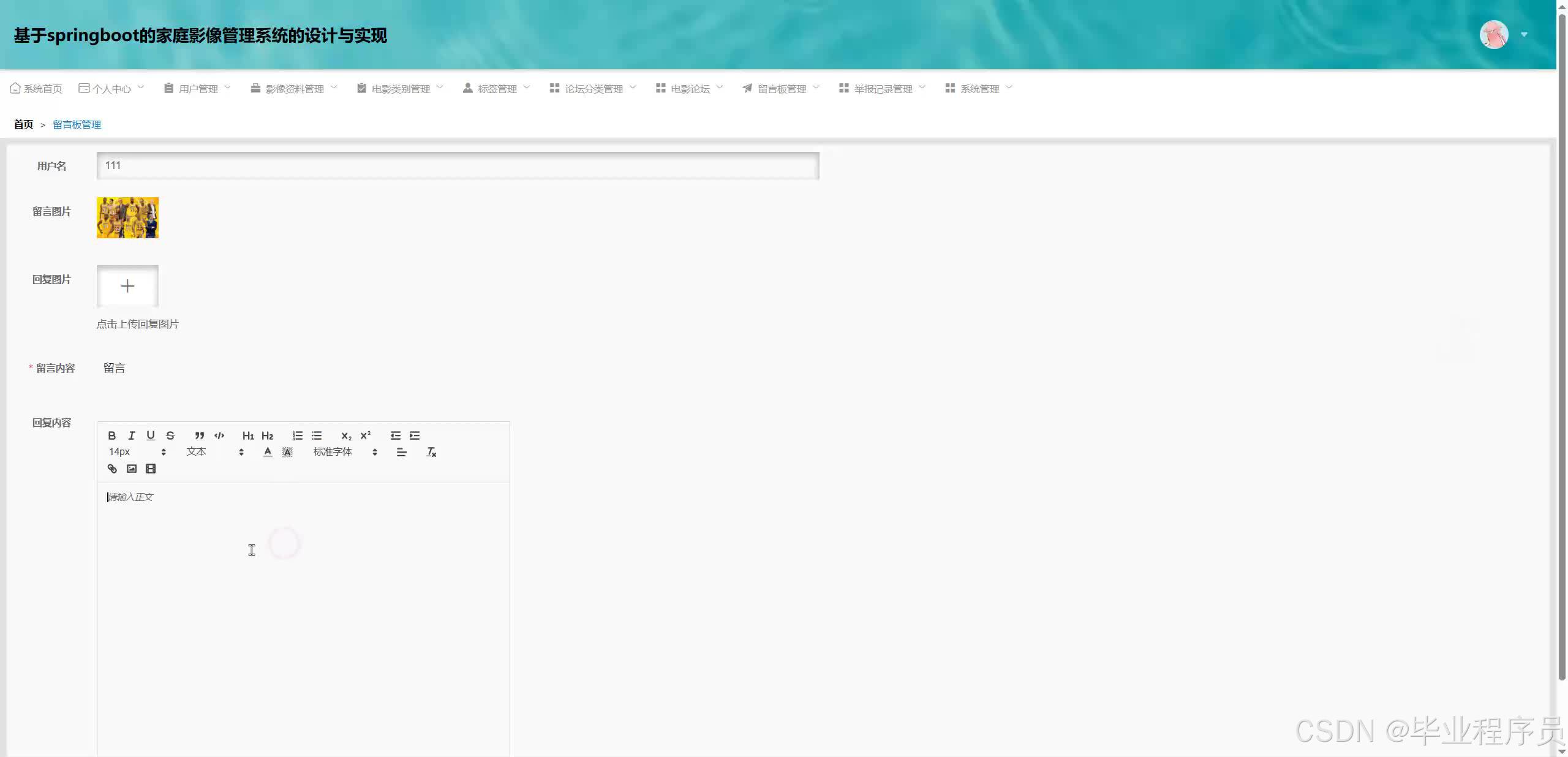Open the 标准字体 font family dropdown
Image resolution: width=1568 pixels, height=757 pixels.
345,452
